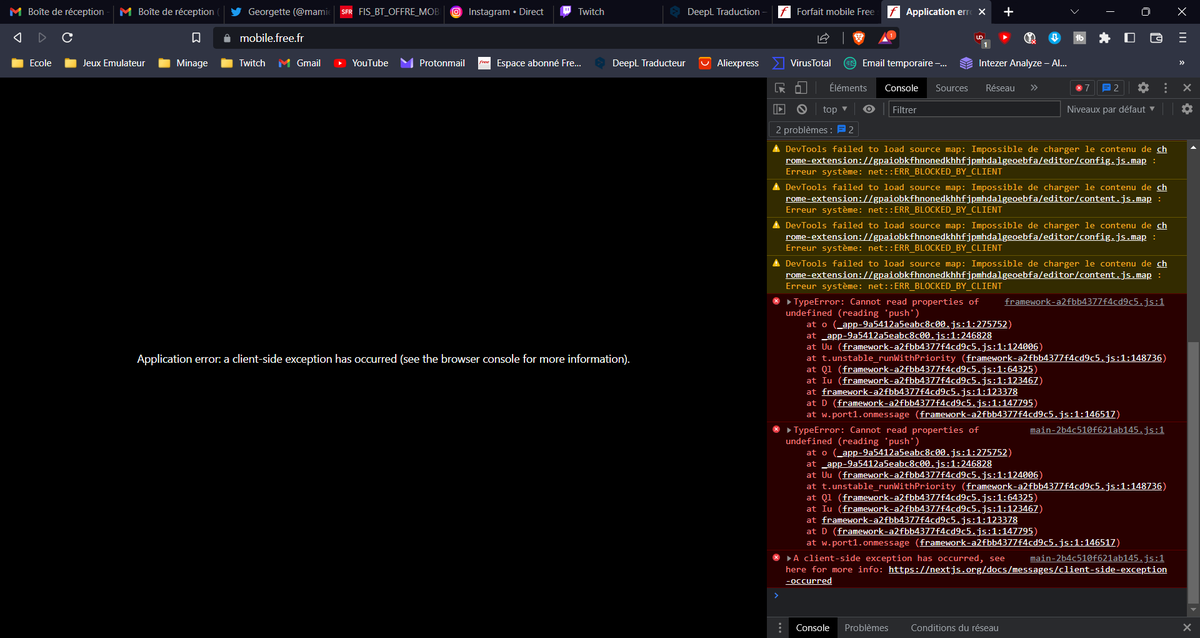Open the DeepL Traducteur bookmark
The width and height of the screenshot is (1200, 638).
pyautogui.click(x=639, y=63)
